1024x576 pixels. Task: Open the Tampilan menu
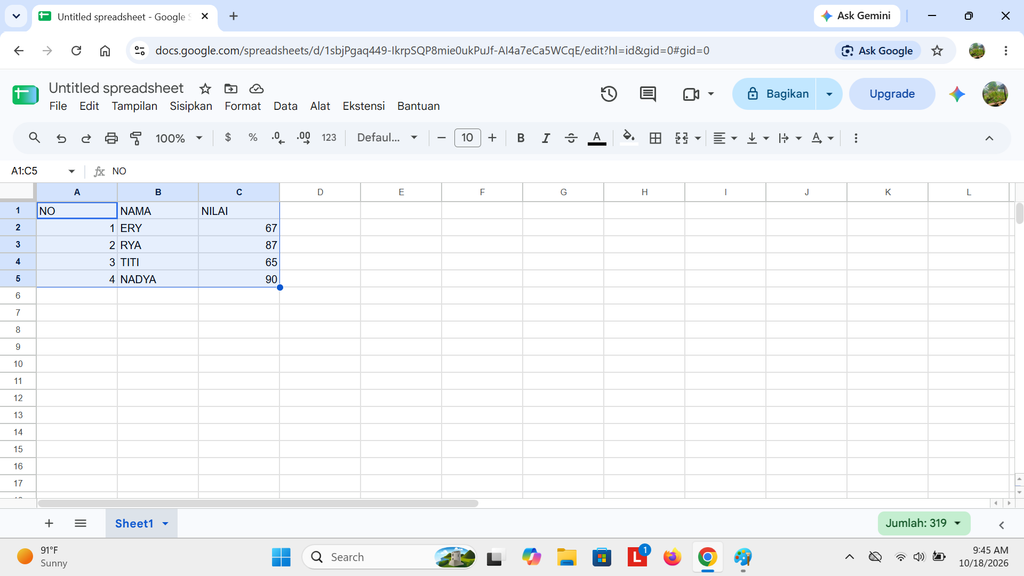coord(135,106)
